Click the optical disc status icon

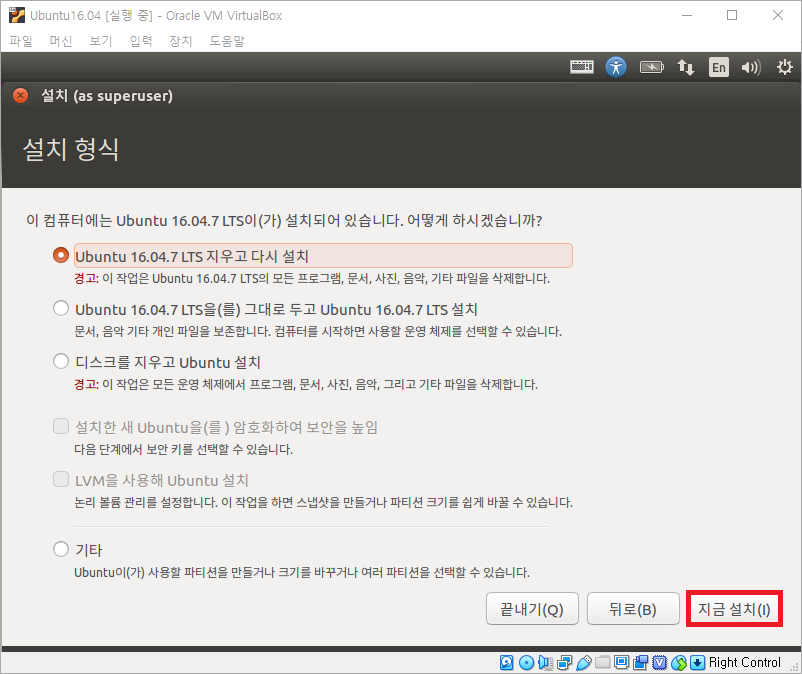(526, 663)
